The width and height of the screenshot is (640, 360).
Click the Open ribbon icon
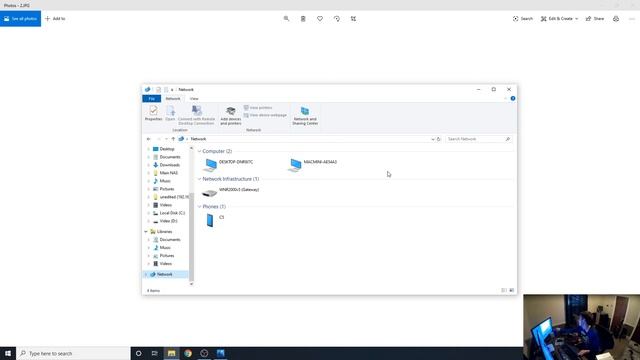(x=170, y=113)
